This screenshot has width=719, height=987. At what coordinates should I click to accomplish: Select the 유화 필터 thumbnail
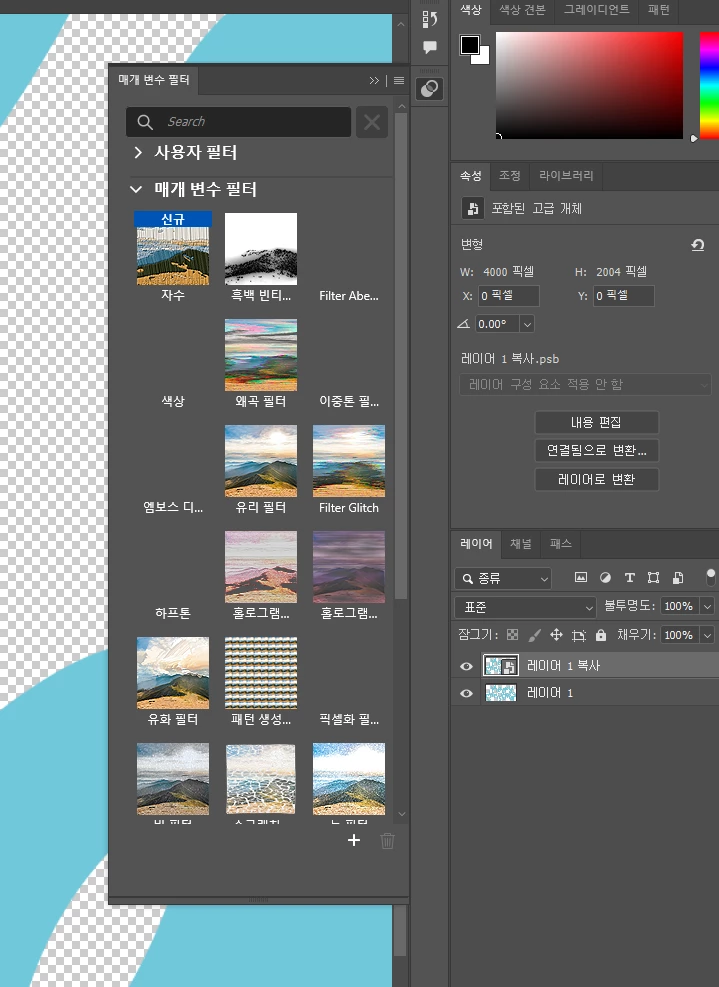tap(173, 673)
